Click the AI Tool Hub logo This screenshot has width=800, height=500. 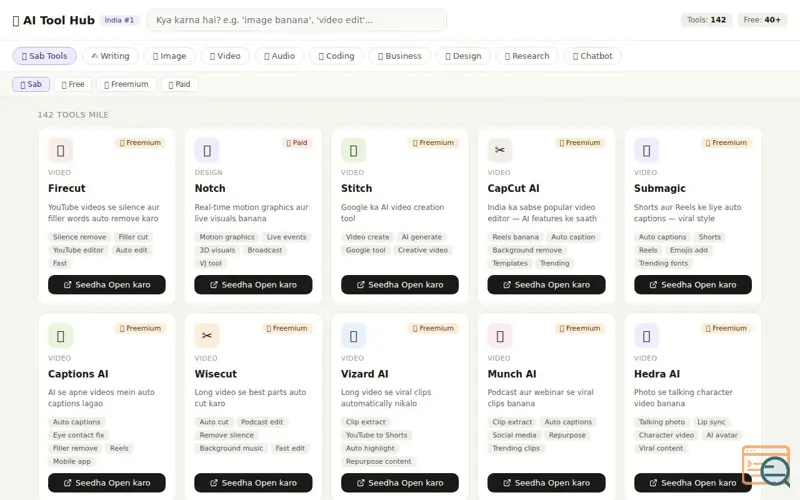click(54, 20)
